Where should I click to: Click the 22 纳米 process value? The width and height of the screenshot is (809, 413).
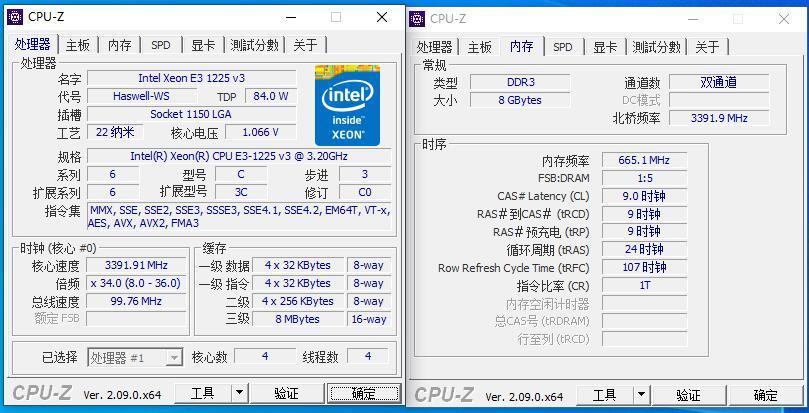point(115,132)
